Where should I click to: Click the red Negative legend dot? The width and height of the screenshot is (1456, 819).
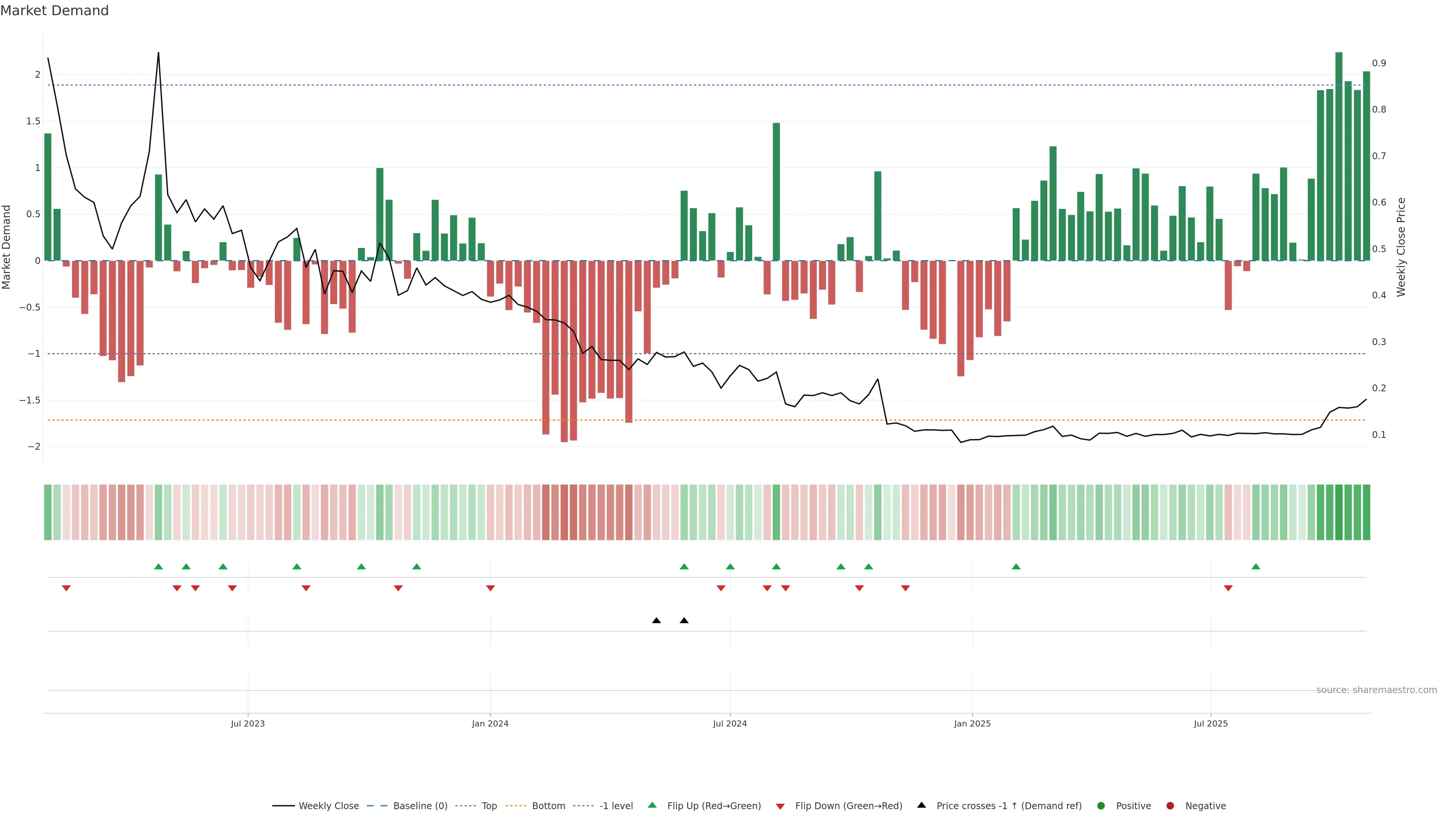[1170, 806]
